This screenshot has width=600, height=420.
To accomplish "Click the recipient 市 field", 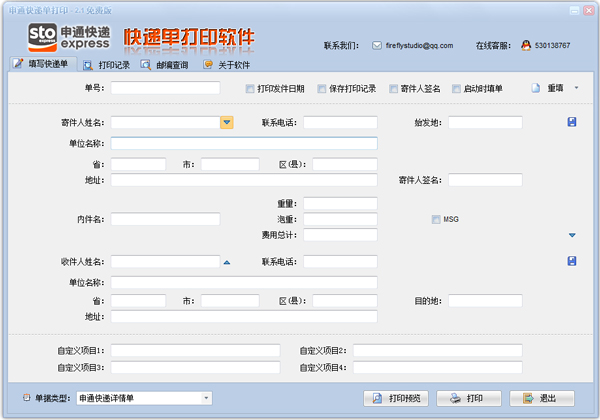I will coord(230,301).
